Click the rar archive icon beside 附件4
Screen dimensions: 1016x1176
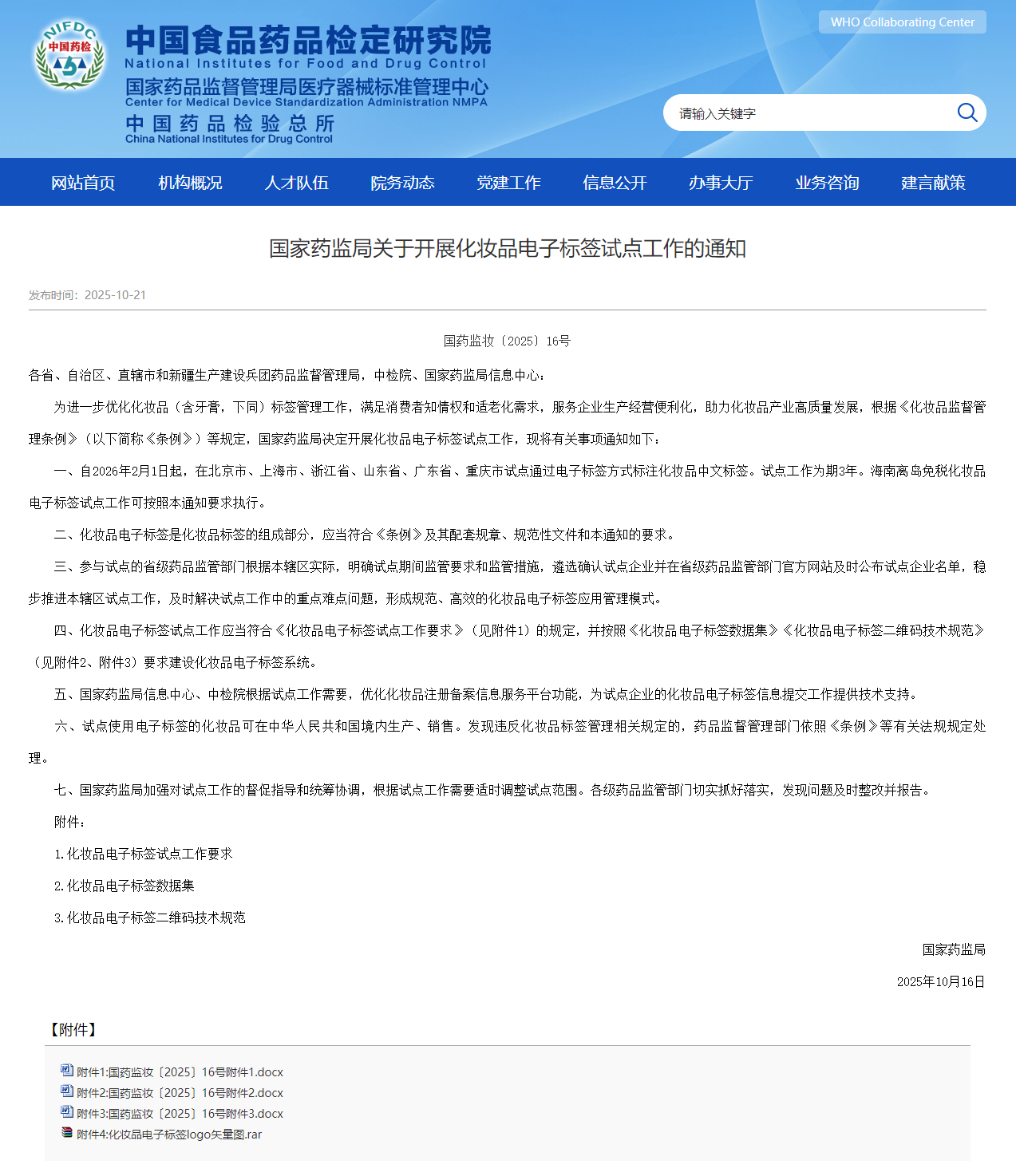[67, 1133]
